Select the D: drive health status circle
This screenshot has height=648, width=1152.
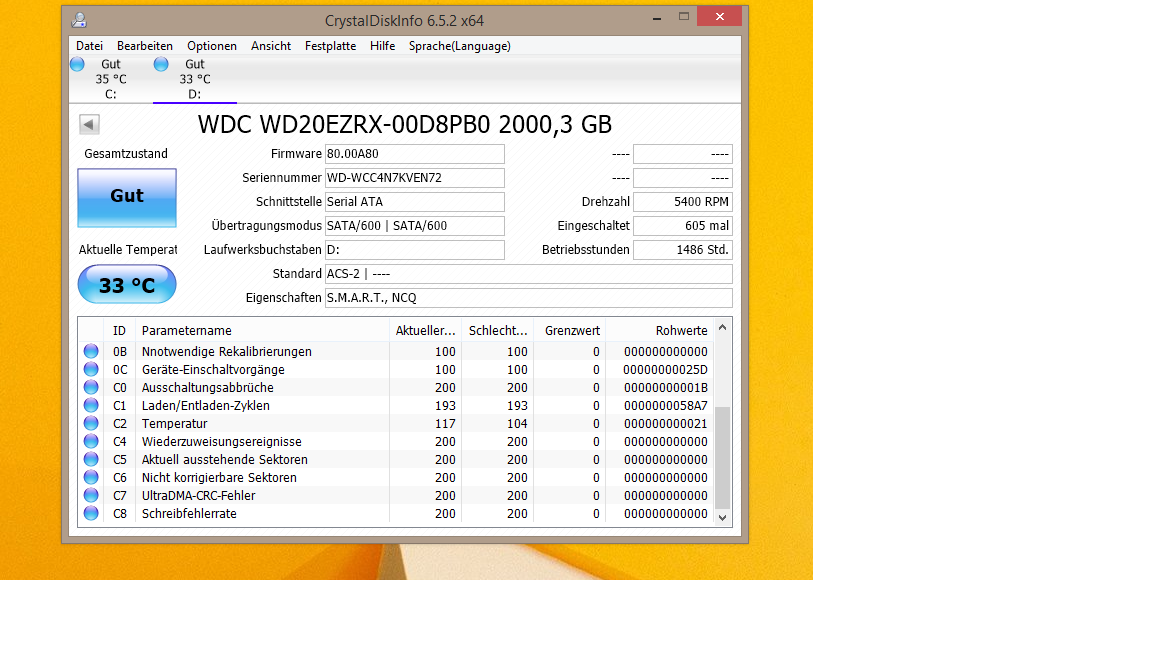[x=161, y=65]
